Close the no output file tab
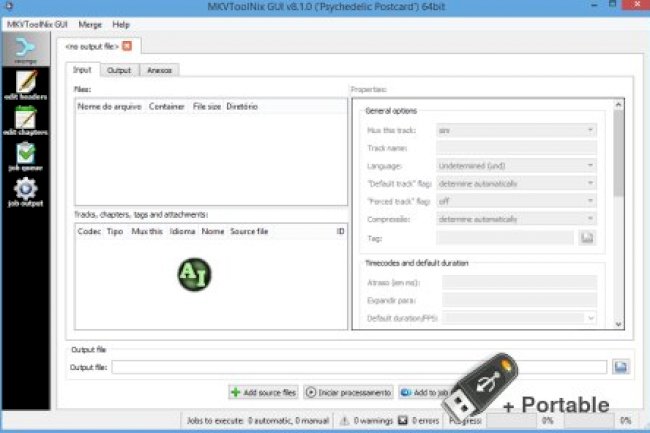This screenshot has height=433, width=650. (x=127, y=46)
